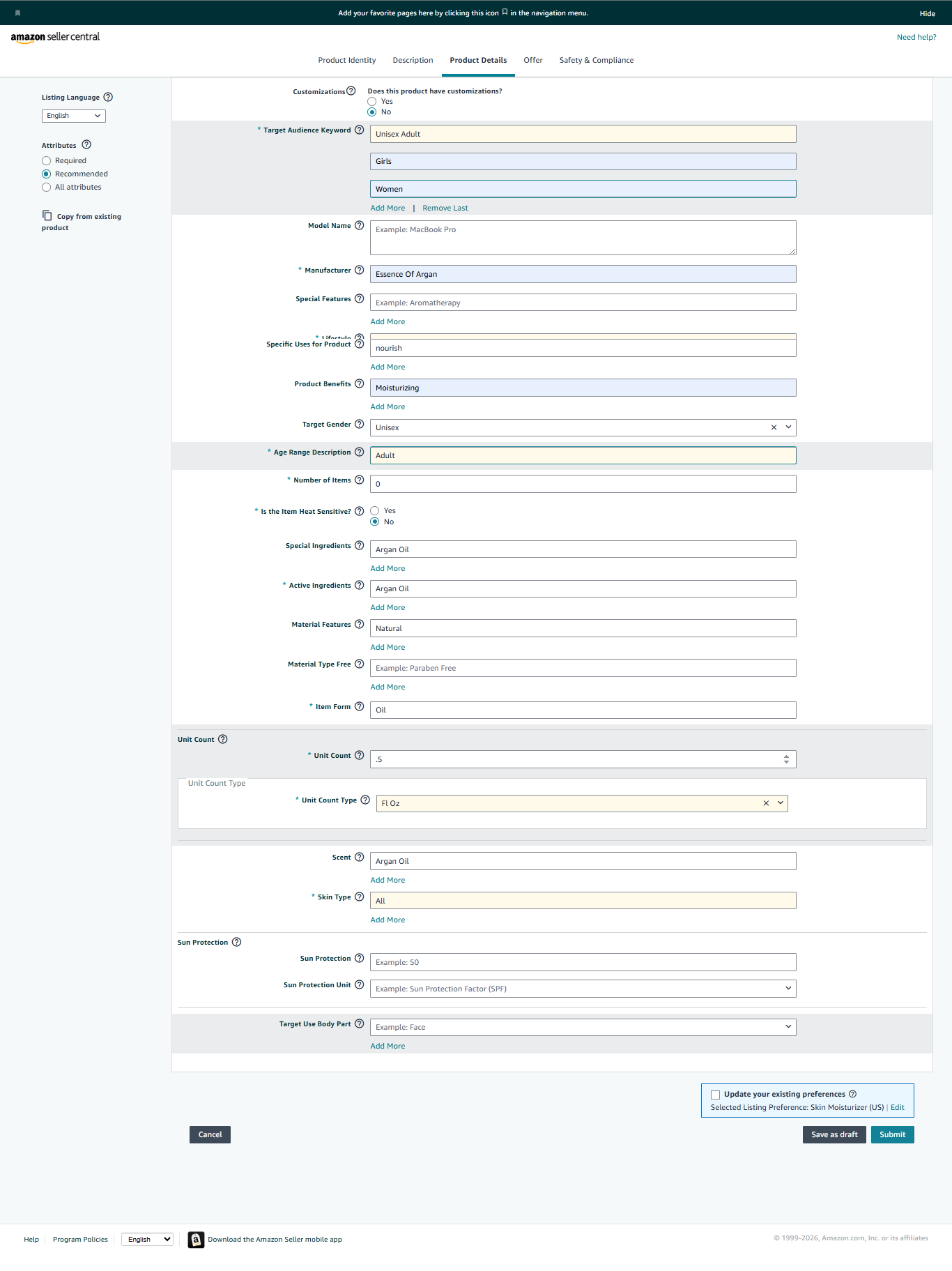The image size is (952, 1271).
Task: Click help icon beside Unit Count Type
Action: (365, 800)
